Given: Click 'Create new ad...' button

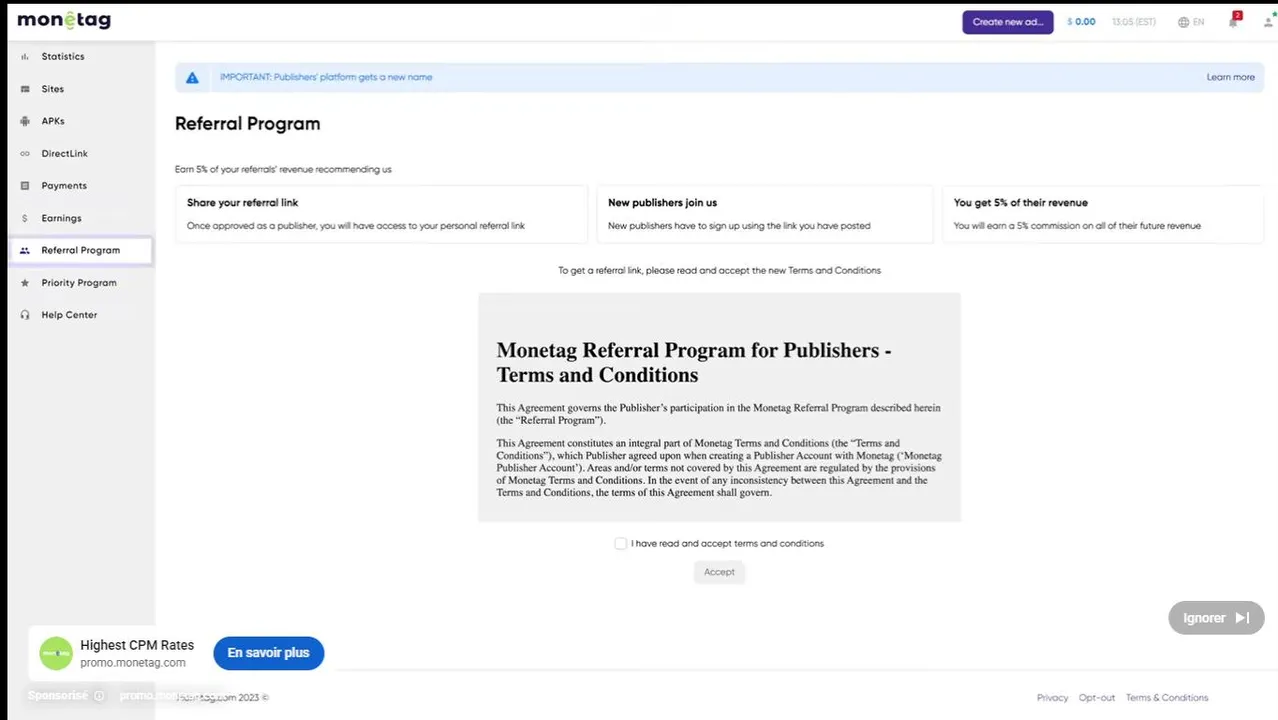Looking at the screenshot, I should (x=1008, y=22).
